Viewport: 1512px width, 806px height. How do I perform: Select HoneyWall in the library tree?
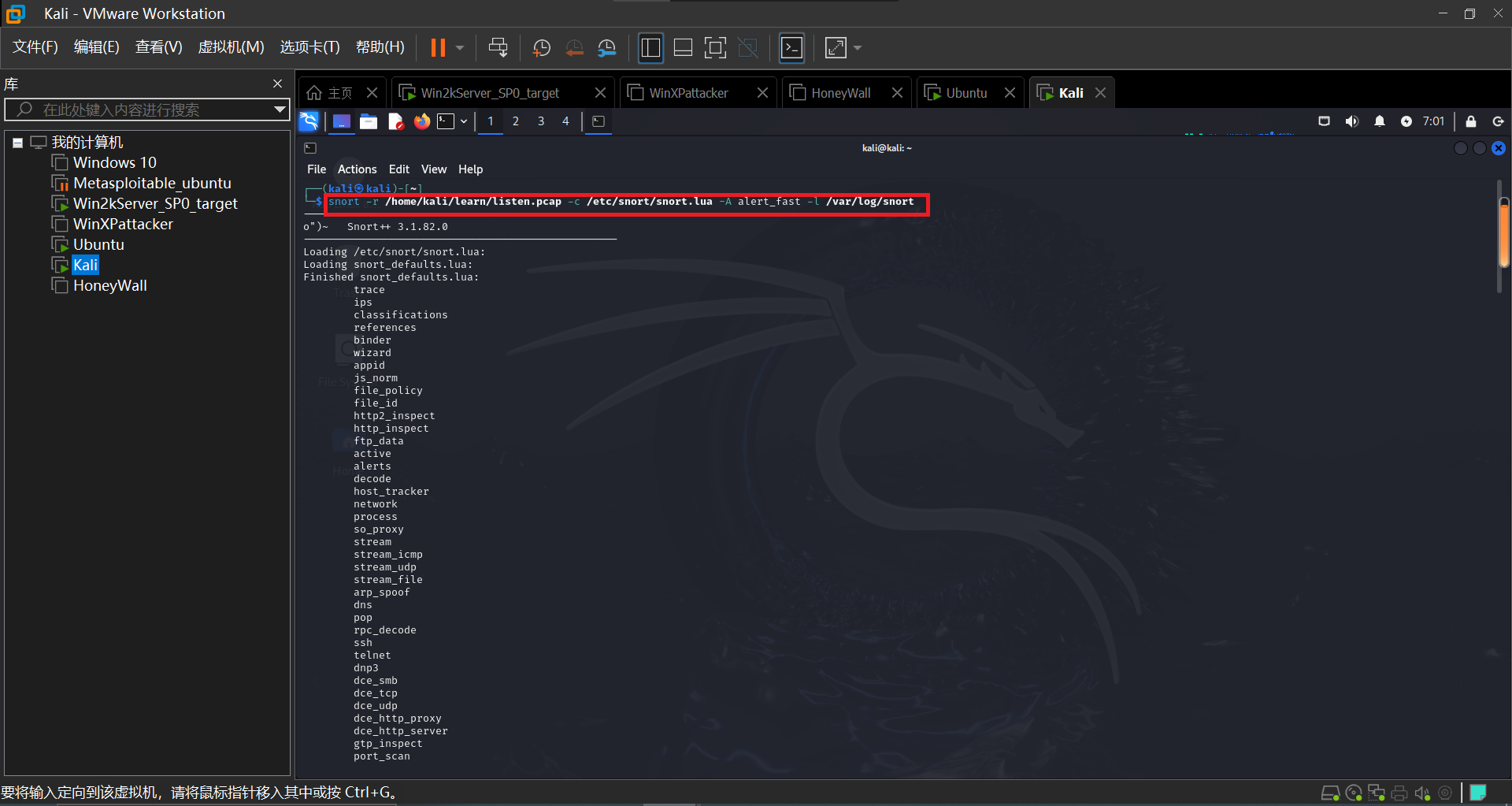(x=110, y=285)
